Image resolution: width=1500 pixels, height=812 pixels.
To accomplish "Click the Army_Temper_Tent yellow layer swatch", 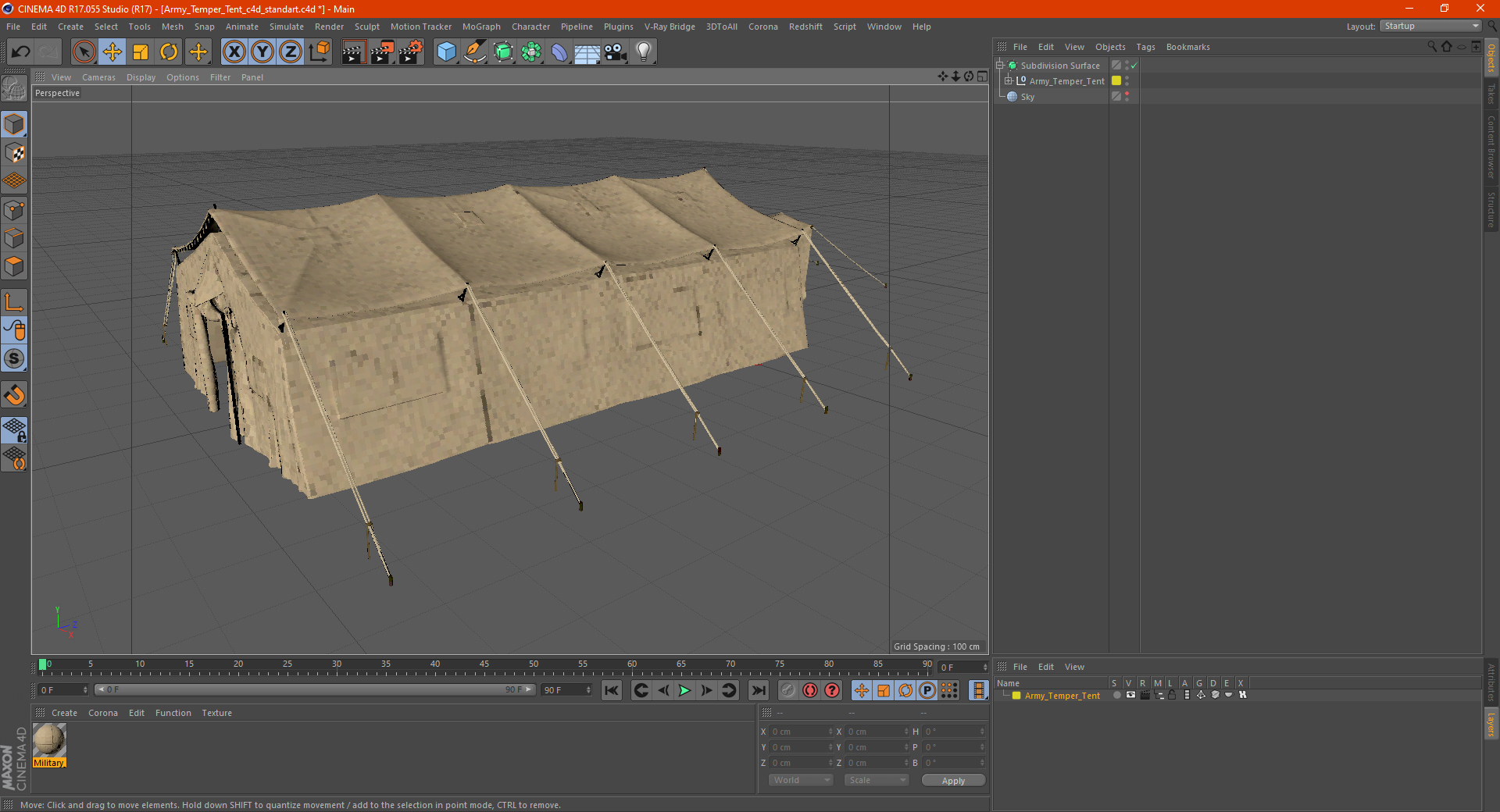I will pos(1116,80).
